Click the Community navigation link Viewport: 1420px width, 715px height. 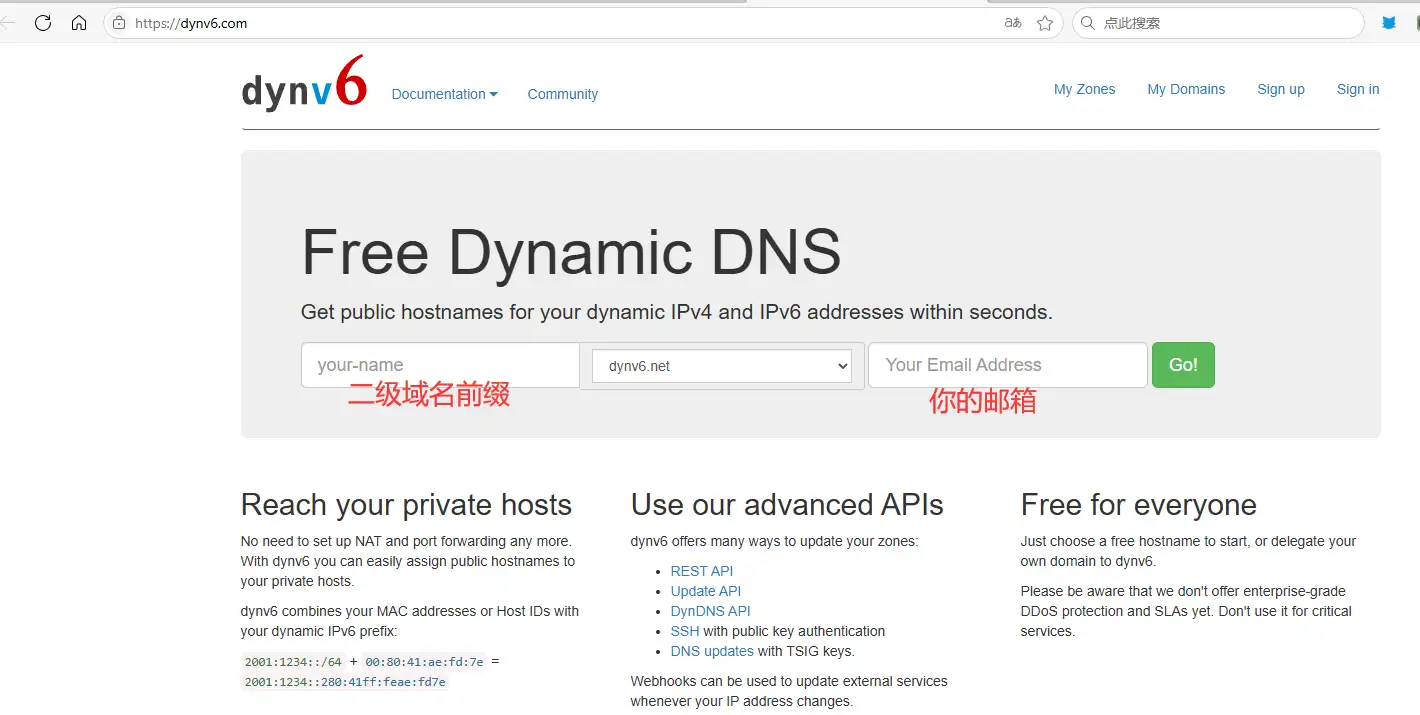[562, 94]
